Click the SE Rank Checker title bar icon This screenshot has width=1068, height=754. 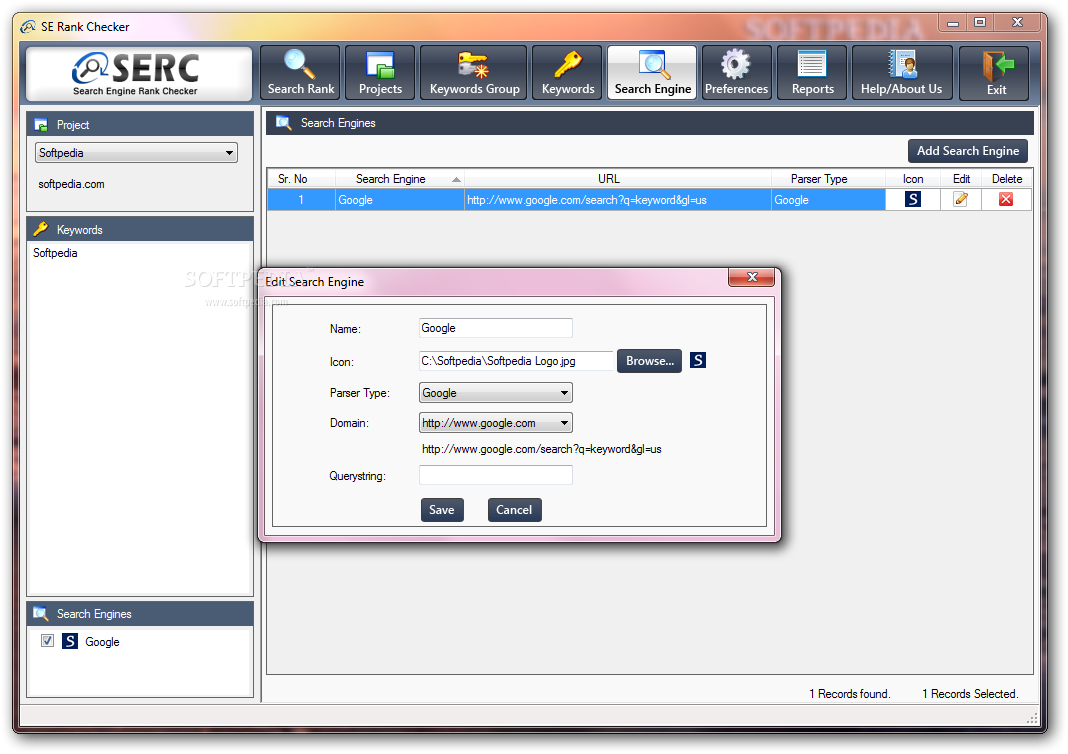(x=28, y=27)
